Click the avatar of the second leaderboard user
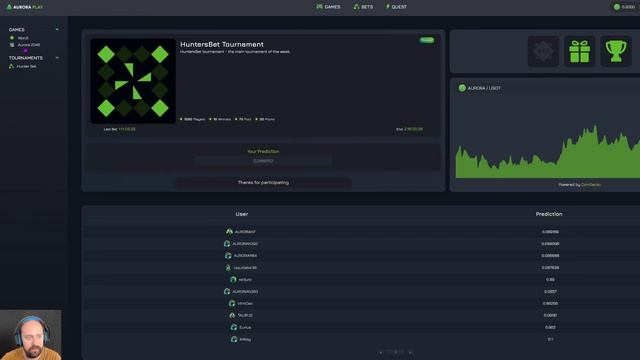Viewport: 640px width, 360px height. click(x=227, y=244)
